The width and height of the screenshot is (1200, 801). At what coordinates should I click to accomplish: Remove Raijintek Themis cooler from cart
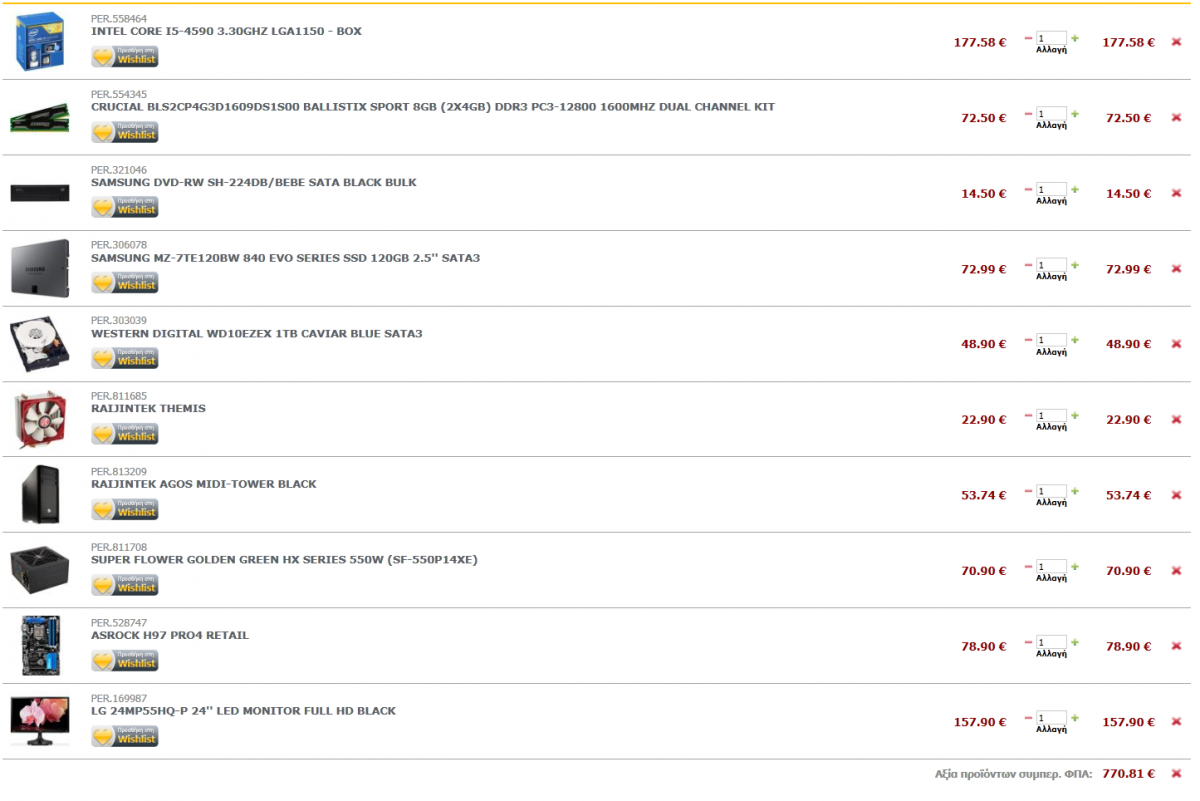click(x=1176, y=420)
